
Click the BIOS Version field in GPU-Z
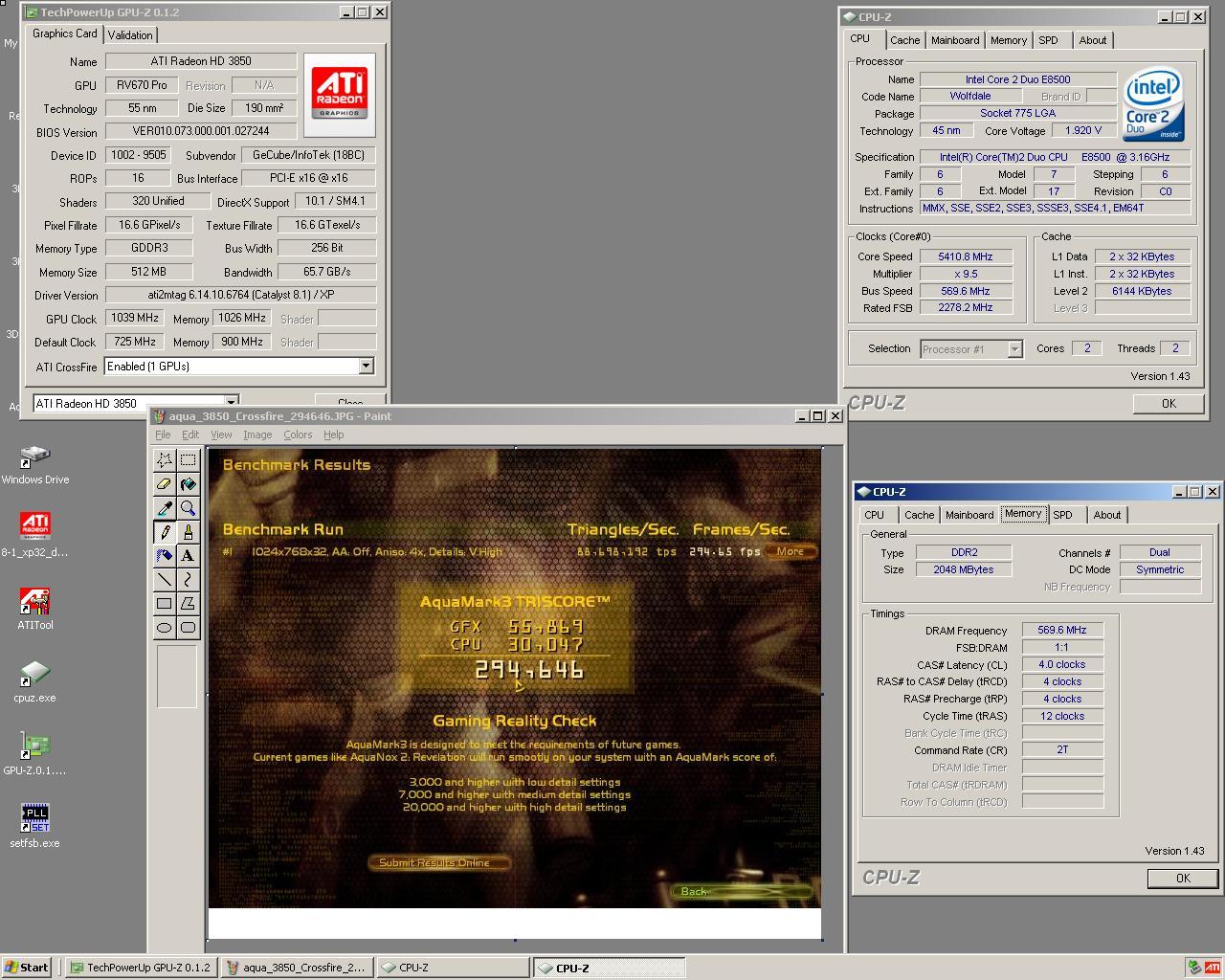click(x=201, y=131)
